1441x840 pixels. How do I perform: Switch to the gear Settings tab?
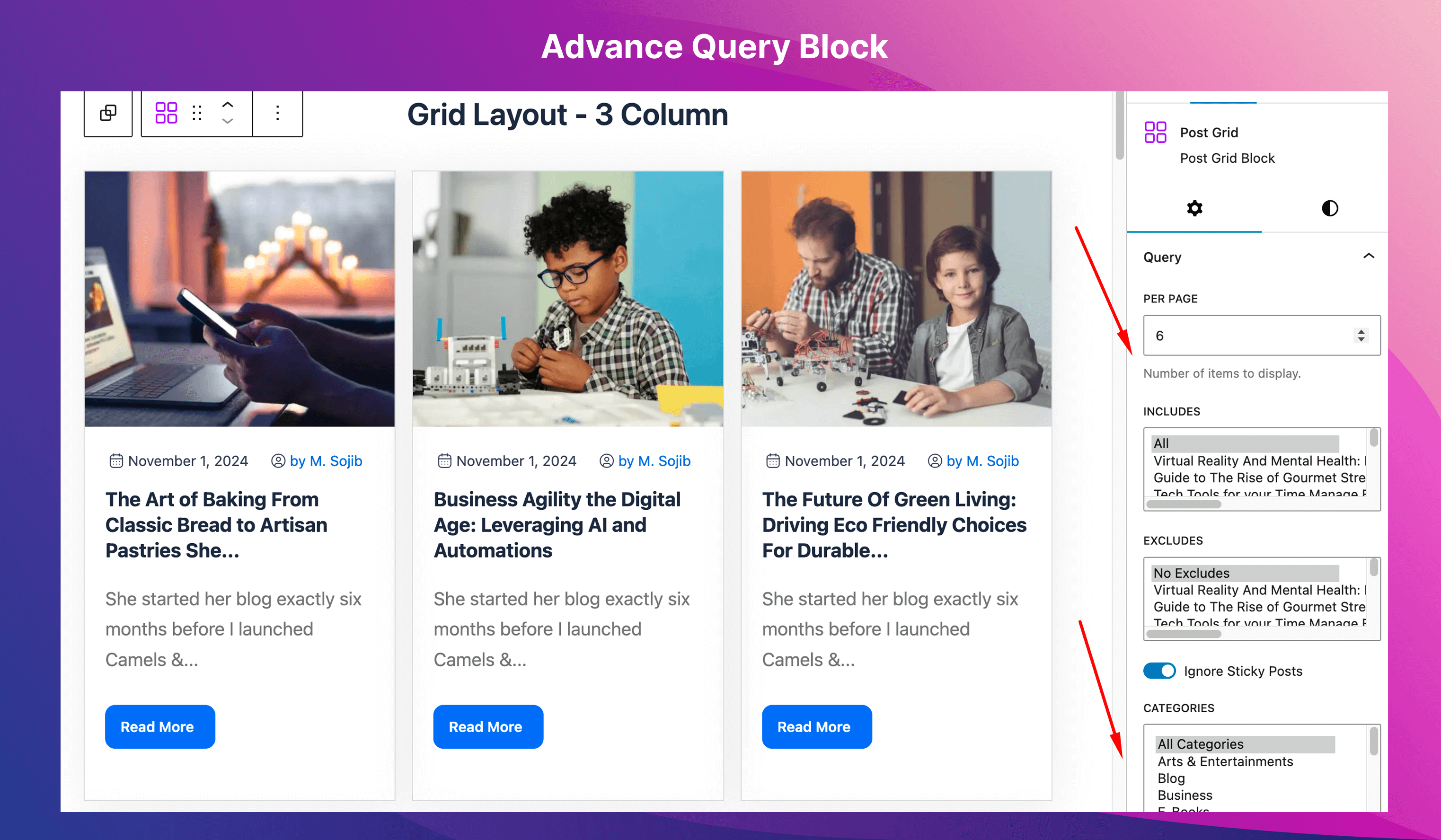[x=1194, y=208]
